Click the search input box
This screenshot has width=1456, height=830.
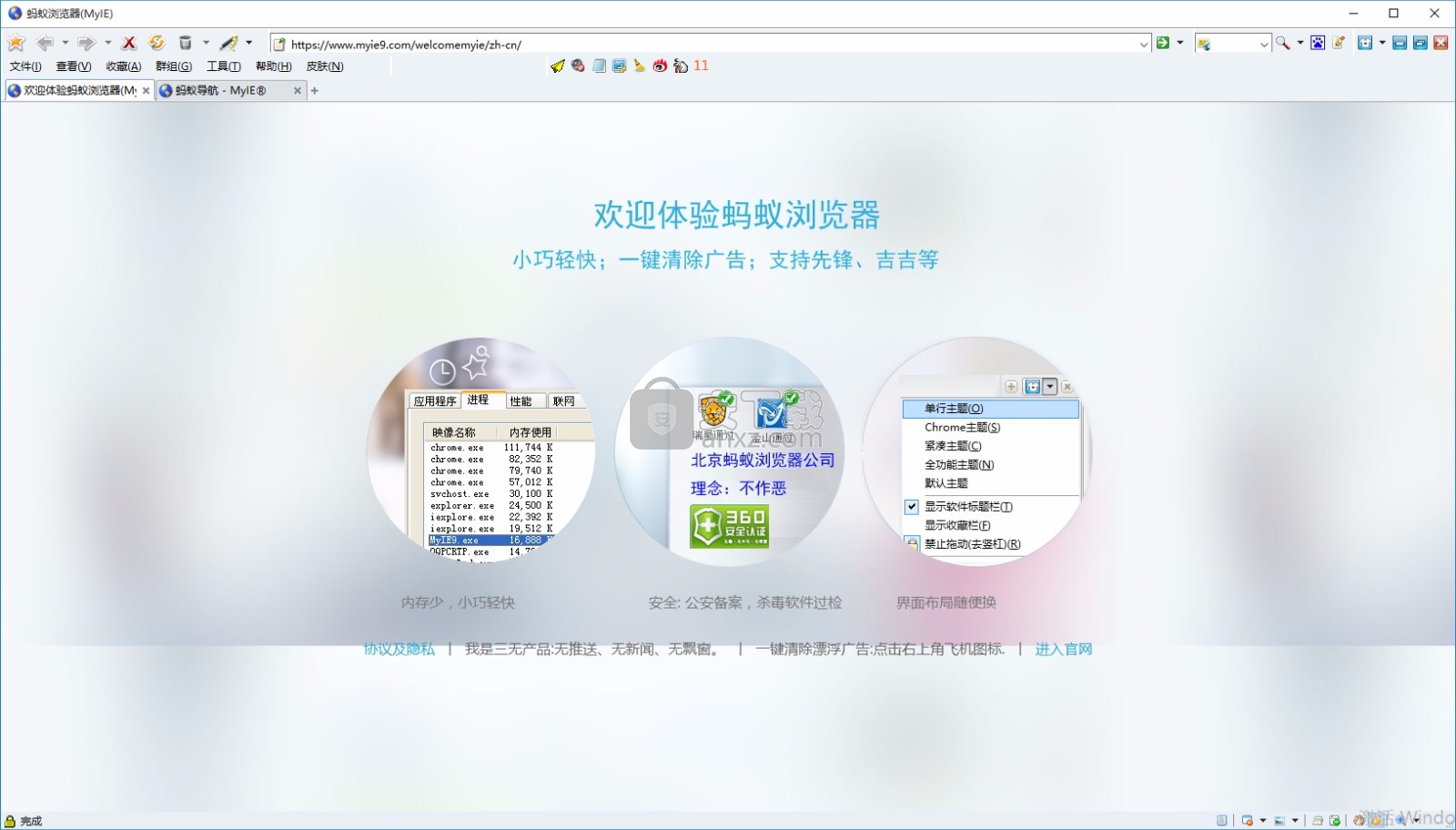(x=1233, y=44)
